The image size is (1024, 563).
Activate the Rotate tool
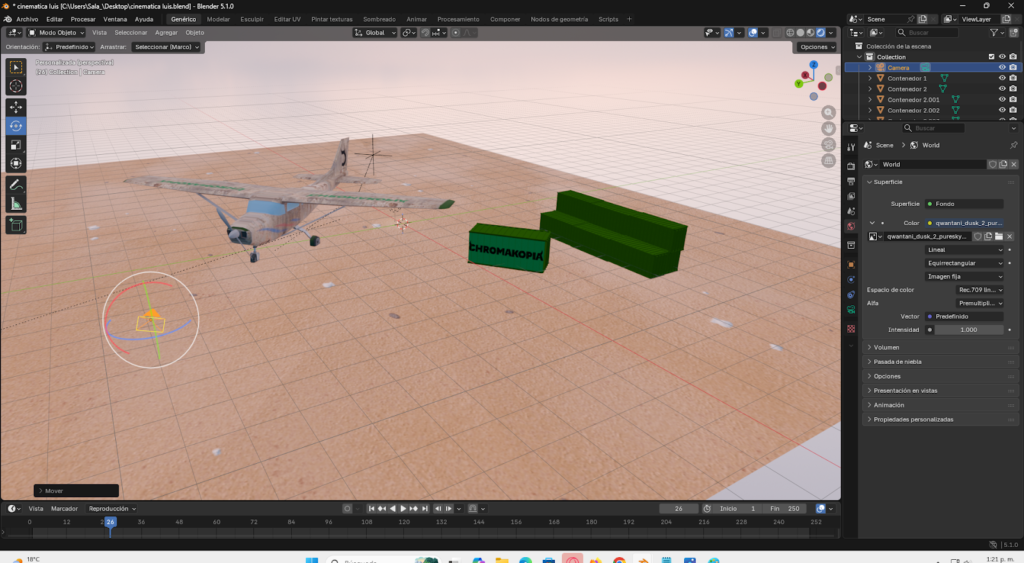tap(16, 126)
